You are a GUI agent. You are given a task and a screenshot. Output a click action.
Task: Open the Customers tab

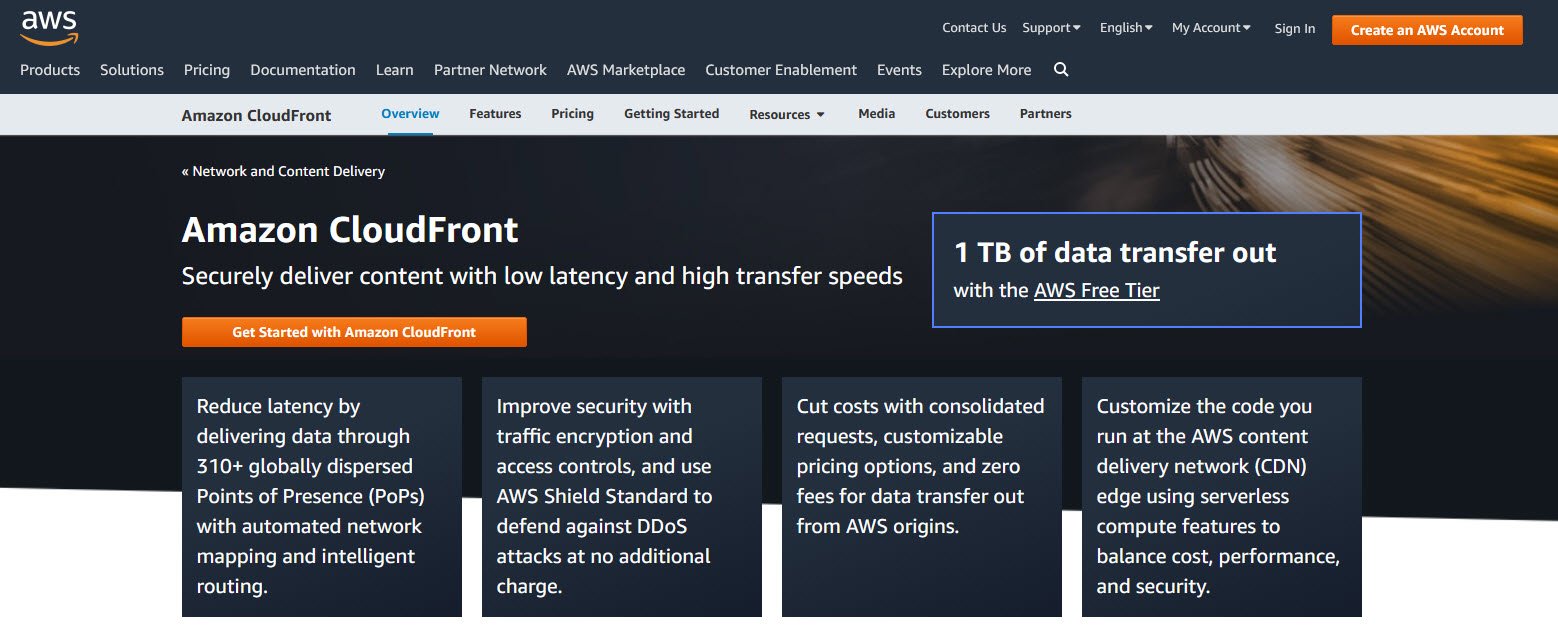tap(957, 114)
